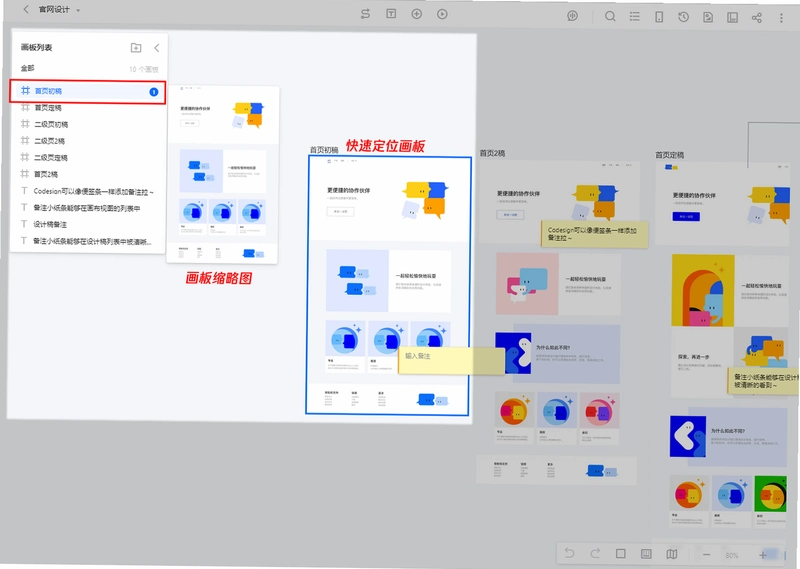Click the 输入备注 sticky note field
The height and width of the screenshot is (569, 800).
coord(452,361)
